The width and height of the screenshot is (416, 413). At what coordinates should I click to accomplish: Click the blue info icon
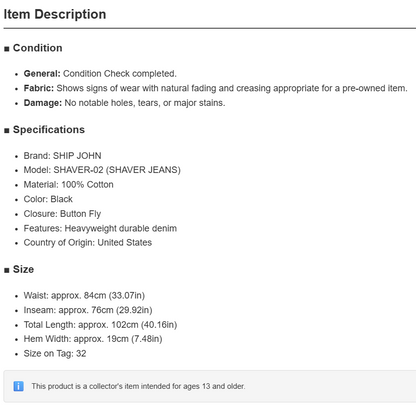pyautogui.click(x=18, y=386)
